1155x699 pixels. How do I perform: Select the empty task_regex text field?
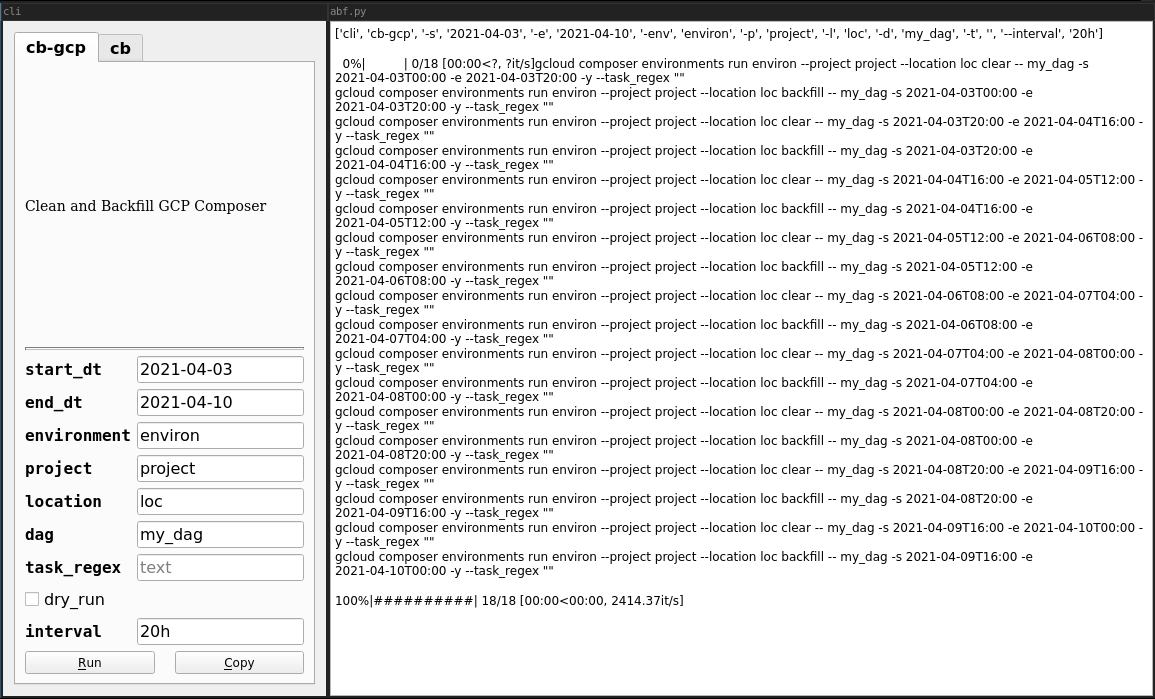(x=220, y=567)
